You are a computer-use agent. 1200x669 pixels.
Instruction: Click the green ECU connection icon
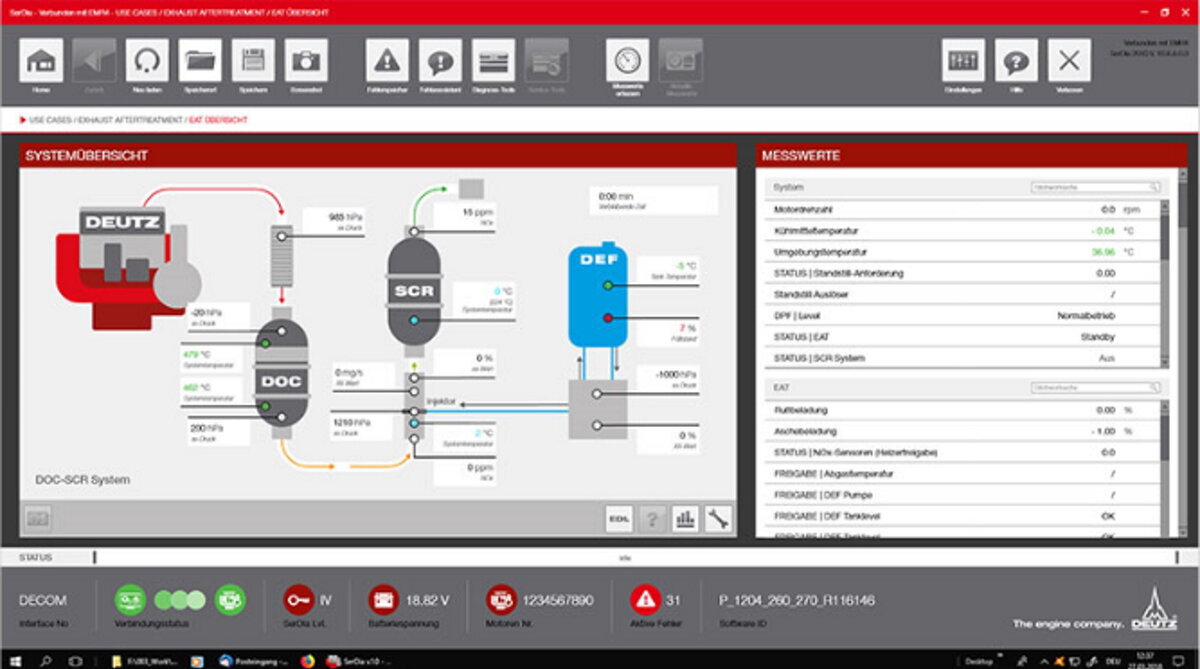[x=230, y=599]
